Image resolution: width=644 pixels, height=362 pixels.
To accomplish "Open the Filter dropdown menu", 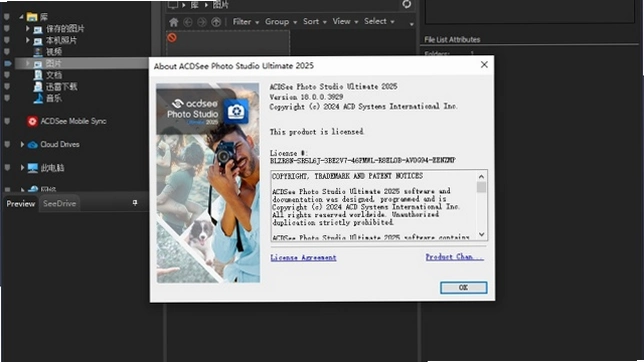I will coord(246,22).
